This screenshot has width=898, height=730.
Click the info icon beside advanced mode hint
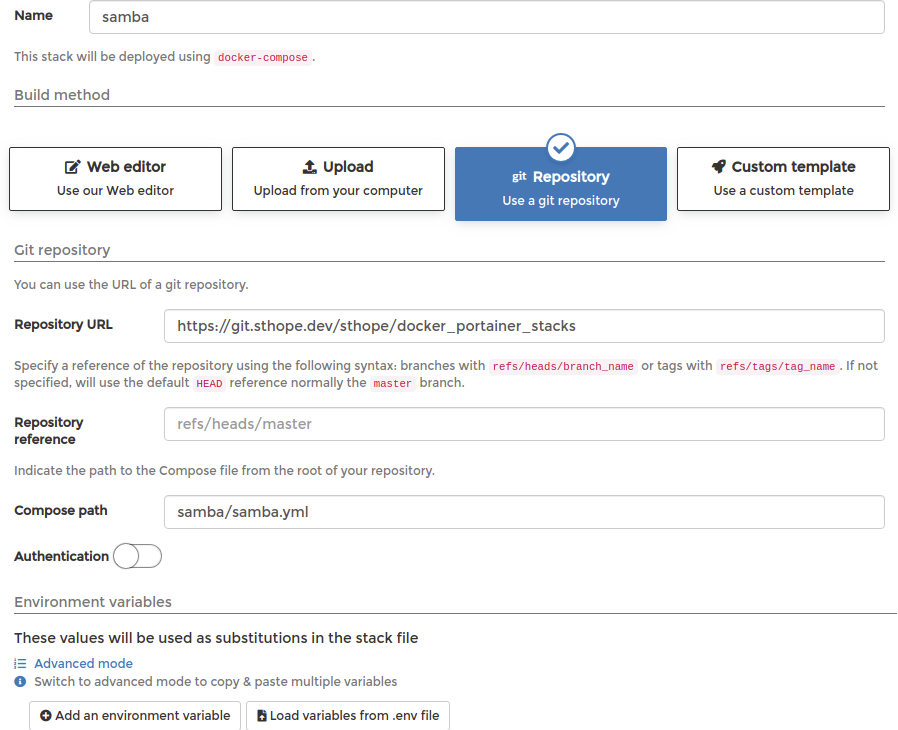20,681
